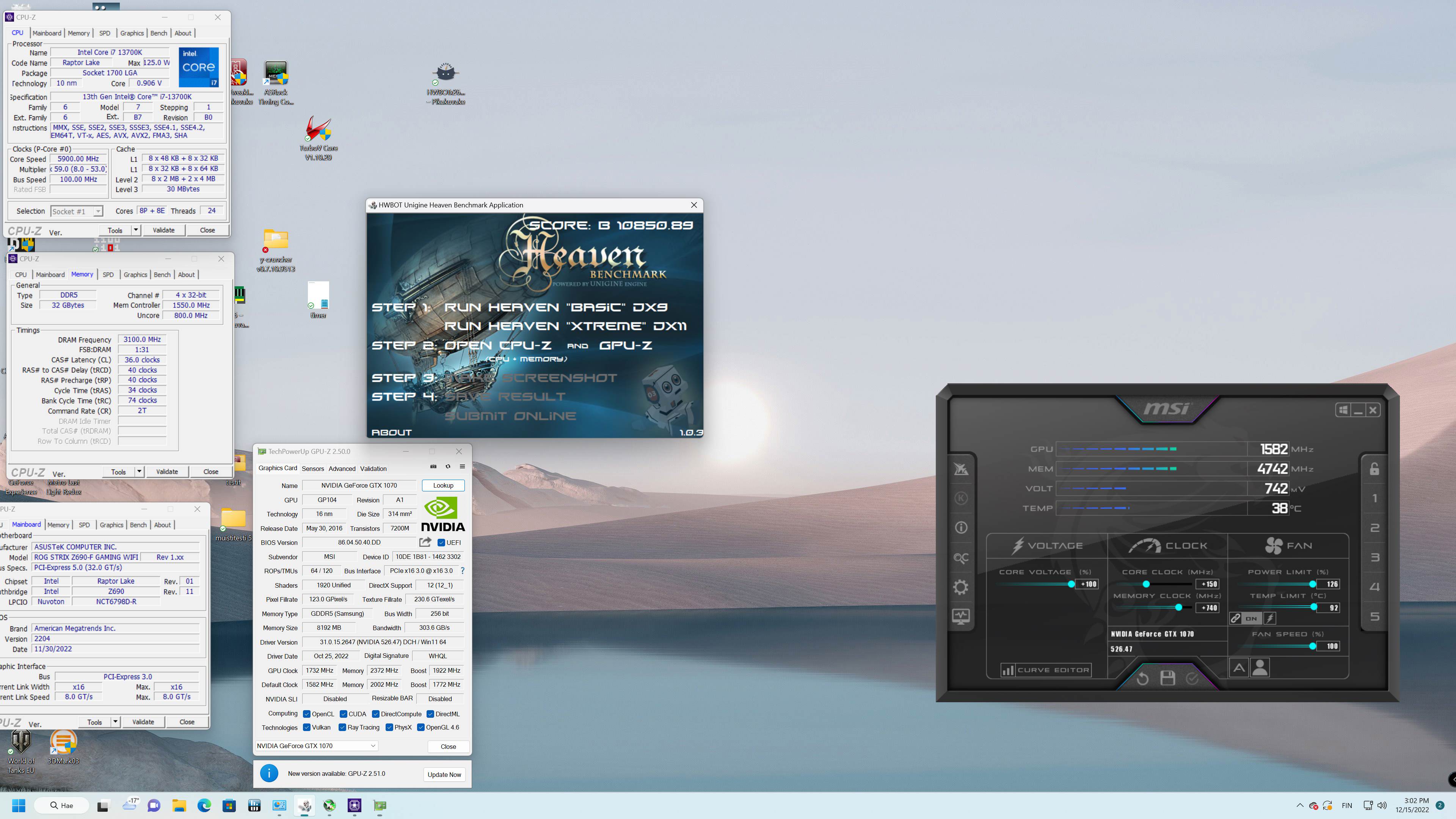Open the TurboV Core desktop shortcut
The height and width of the screenshot is (819, 1456).
(319, 138)
